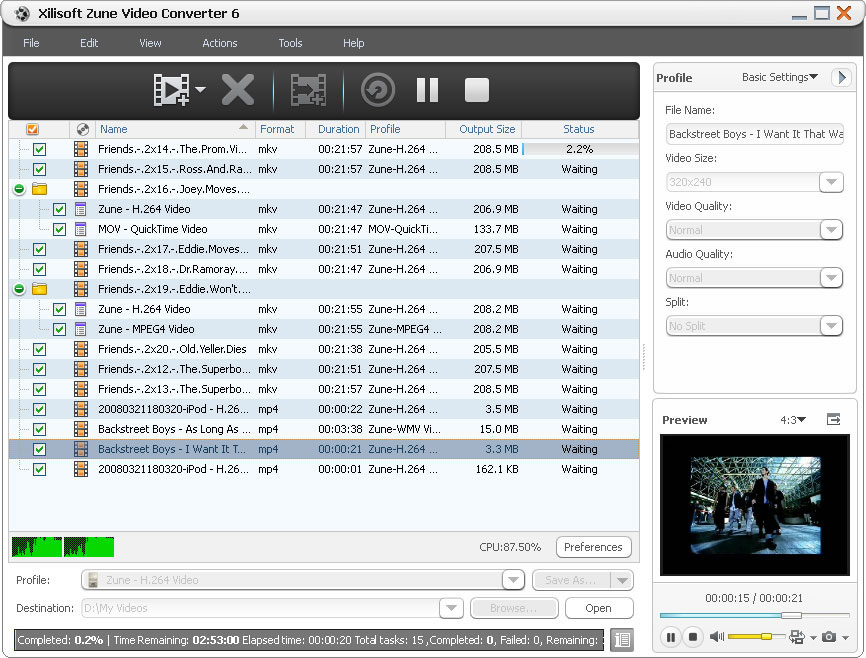The image size is (866, 658).
Task: Click the Browse button for Destination
Action: pyautogui.click(x=514, y=608)
